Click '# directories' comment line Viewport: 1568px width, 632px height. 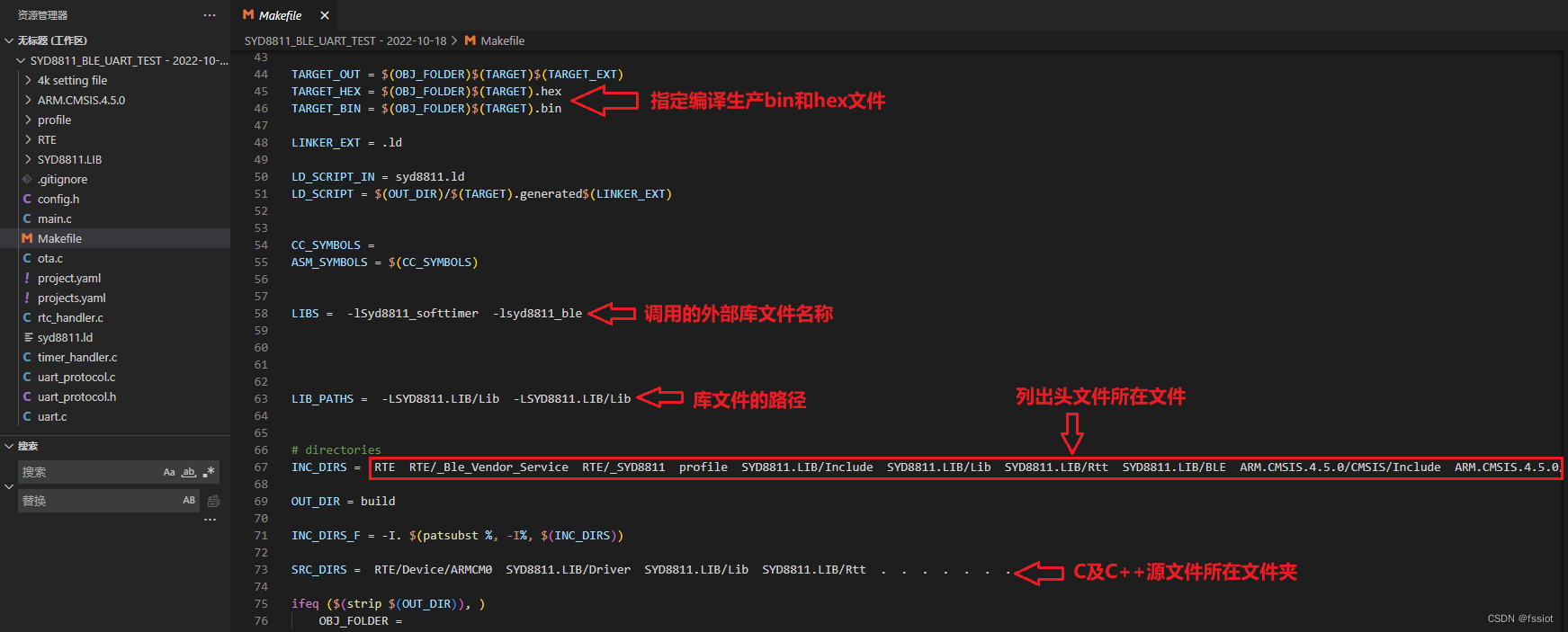(x=336, y=450)
